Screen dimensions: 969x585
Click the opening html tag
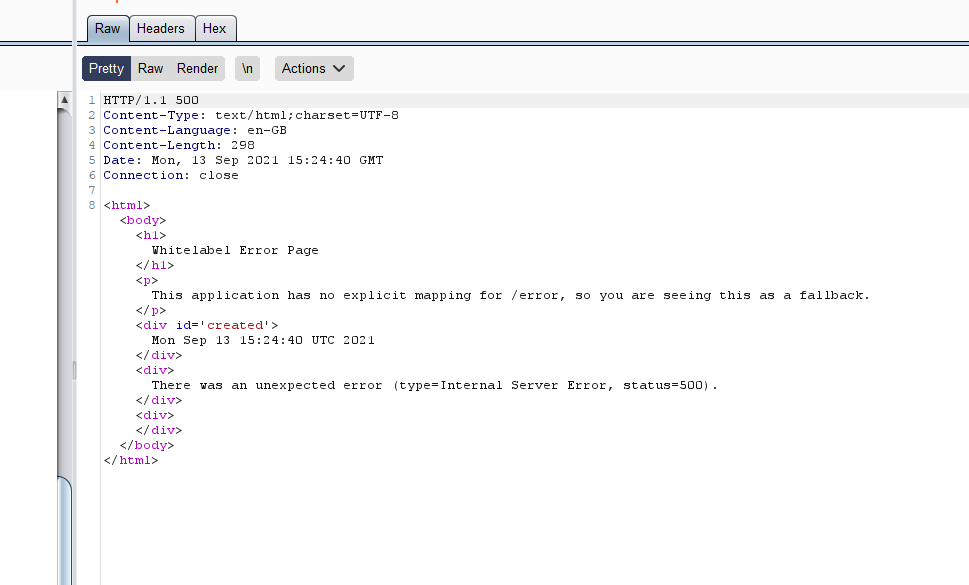(x=127, y=205)
